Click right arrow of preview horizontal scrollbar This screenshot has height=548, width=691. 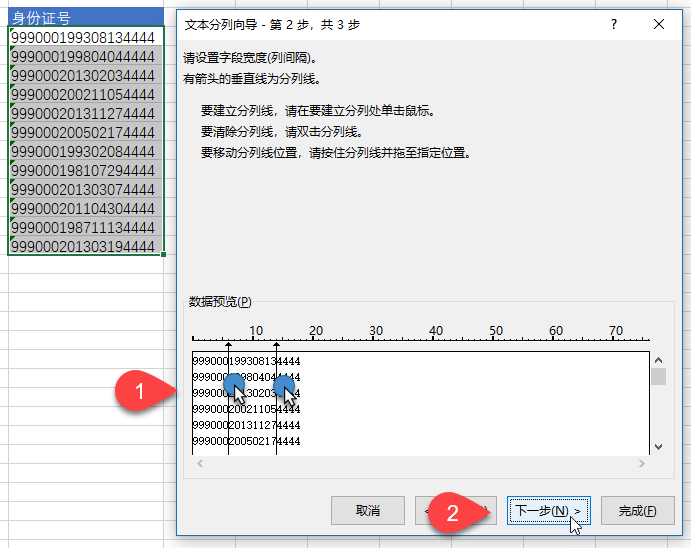pyautogui.click(x=641, y=463)
